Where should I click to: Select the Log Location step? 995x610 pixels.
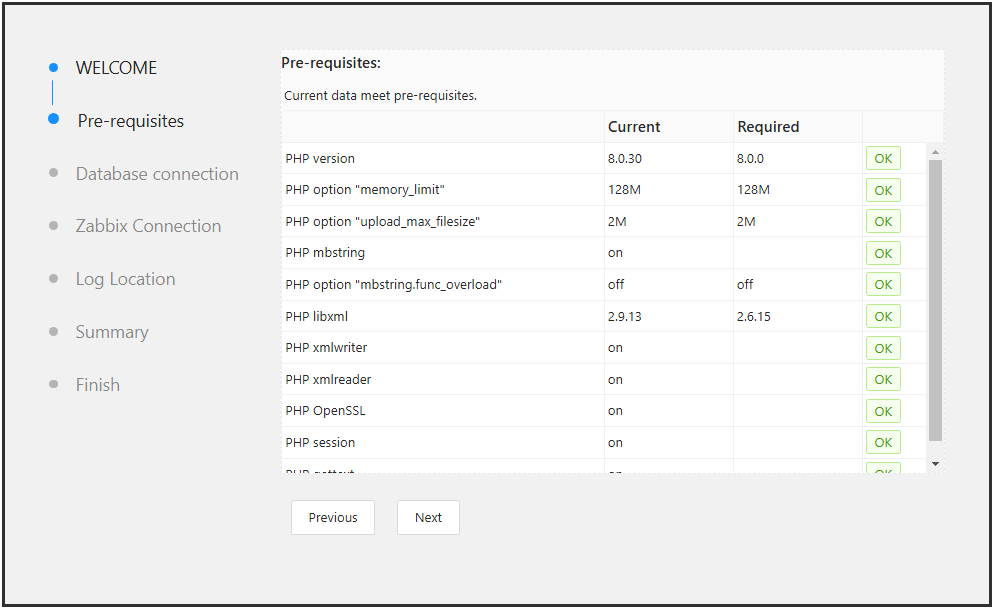coord(125,279)
